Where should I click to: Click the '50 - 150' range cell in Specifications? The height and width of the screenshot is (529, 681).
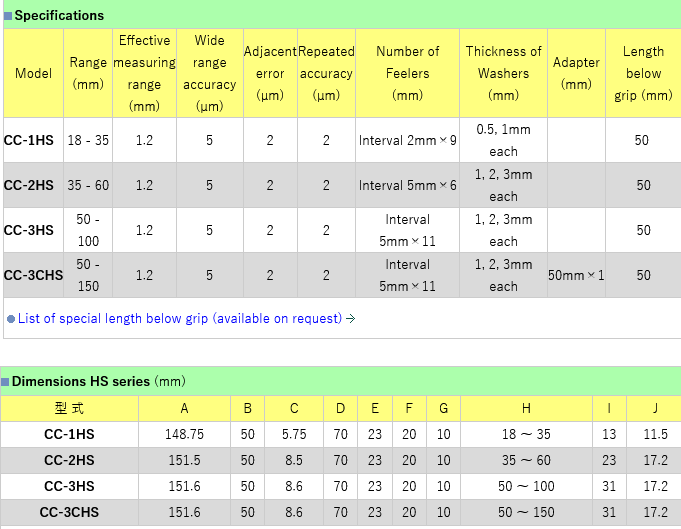tap(88, 275)
